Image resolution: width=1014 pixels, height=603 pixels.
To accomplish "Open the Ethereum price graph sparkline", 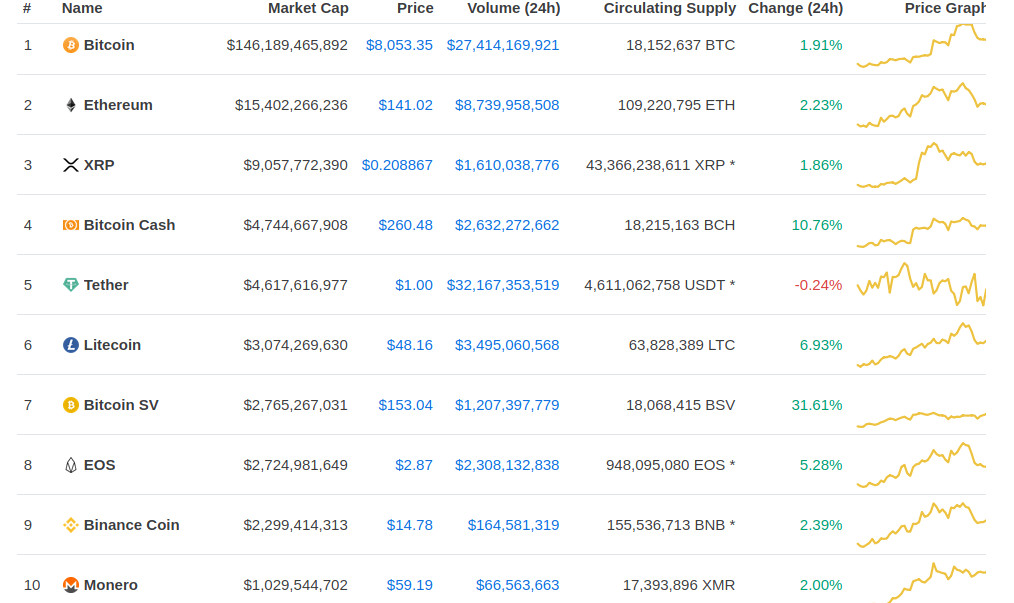I will click(x=921, y=105).
